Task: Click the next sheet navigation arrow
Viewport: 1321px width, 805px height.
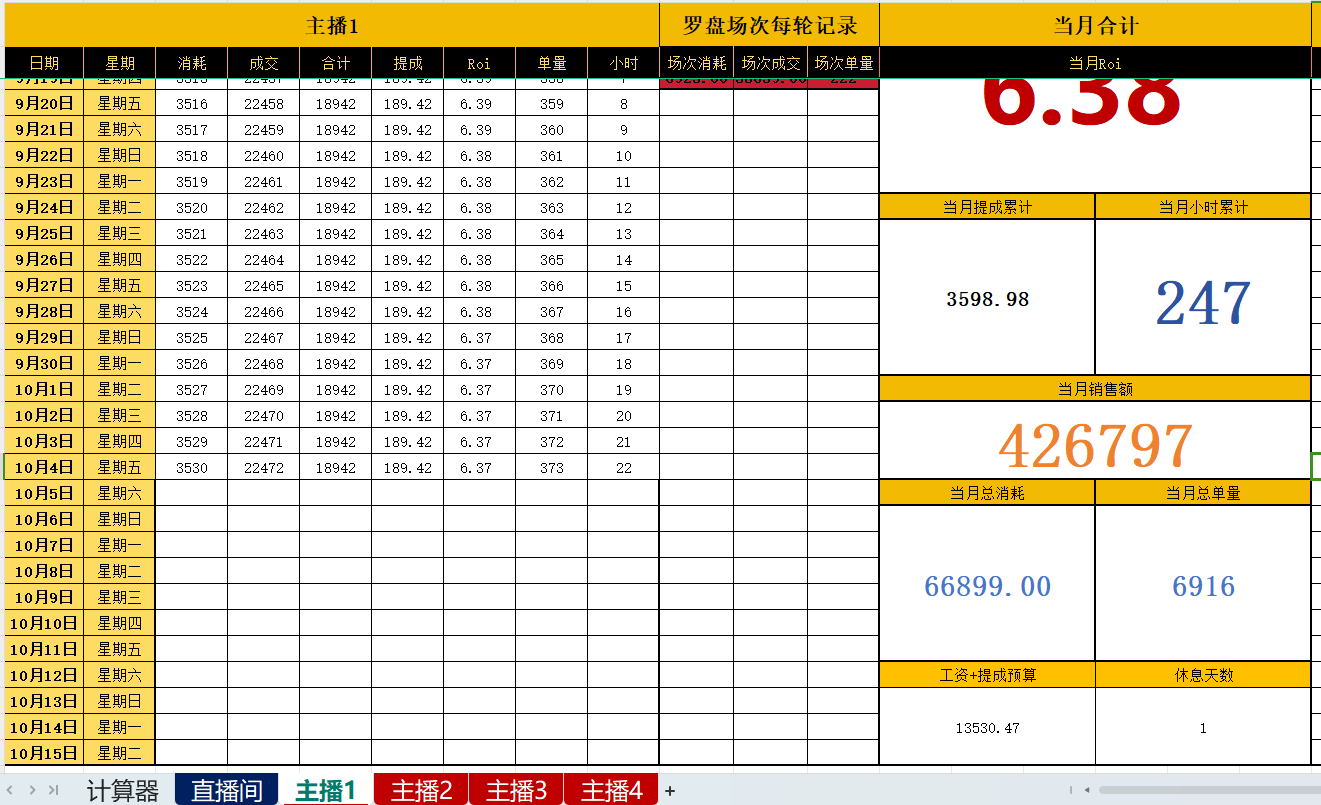Action: pos(33,790)
